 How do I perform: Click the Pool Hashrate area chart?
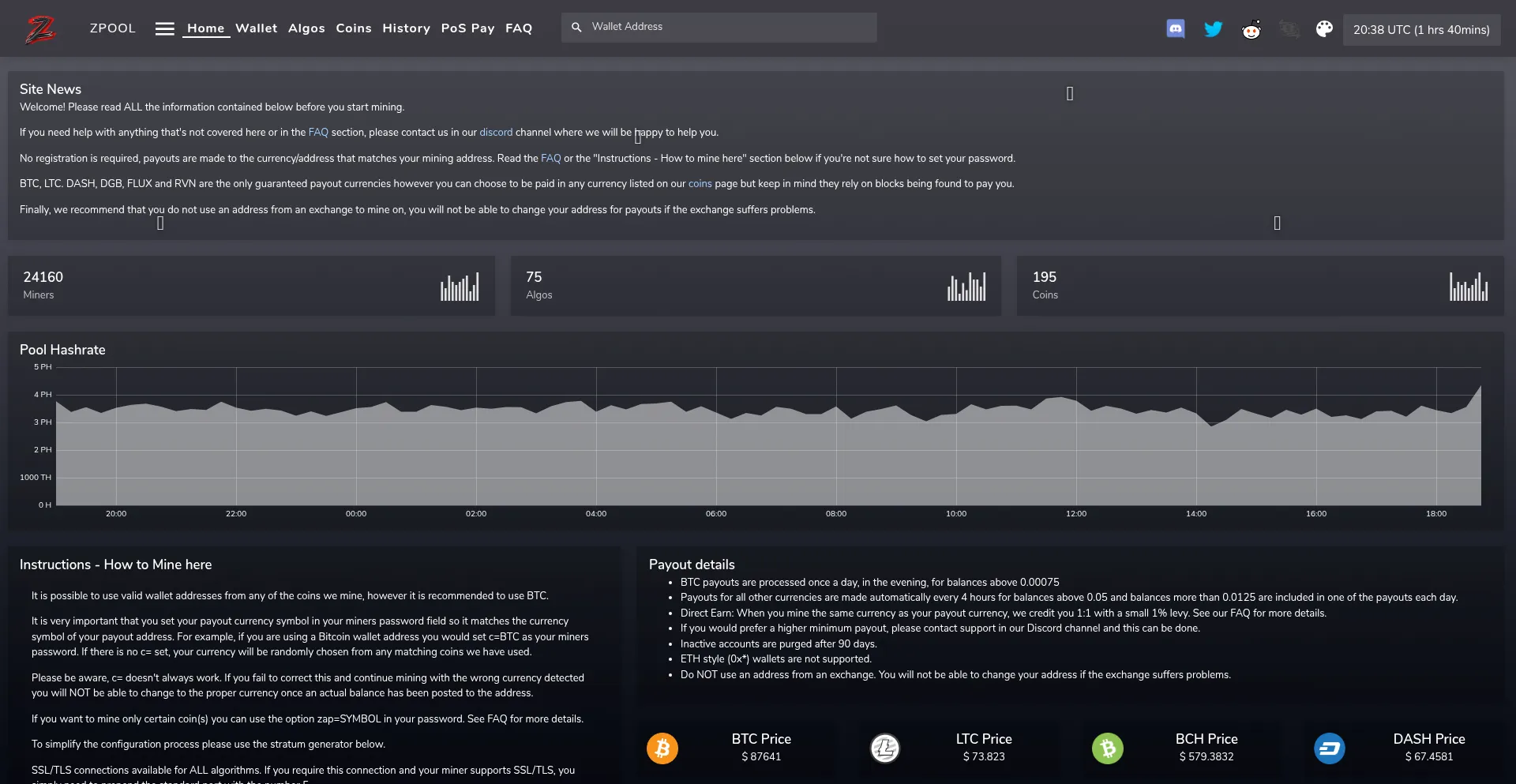(x=768, y=436)
